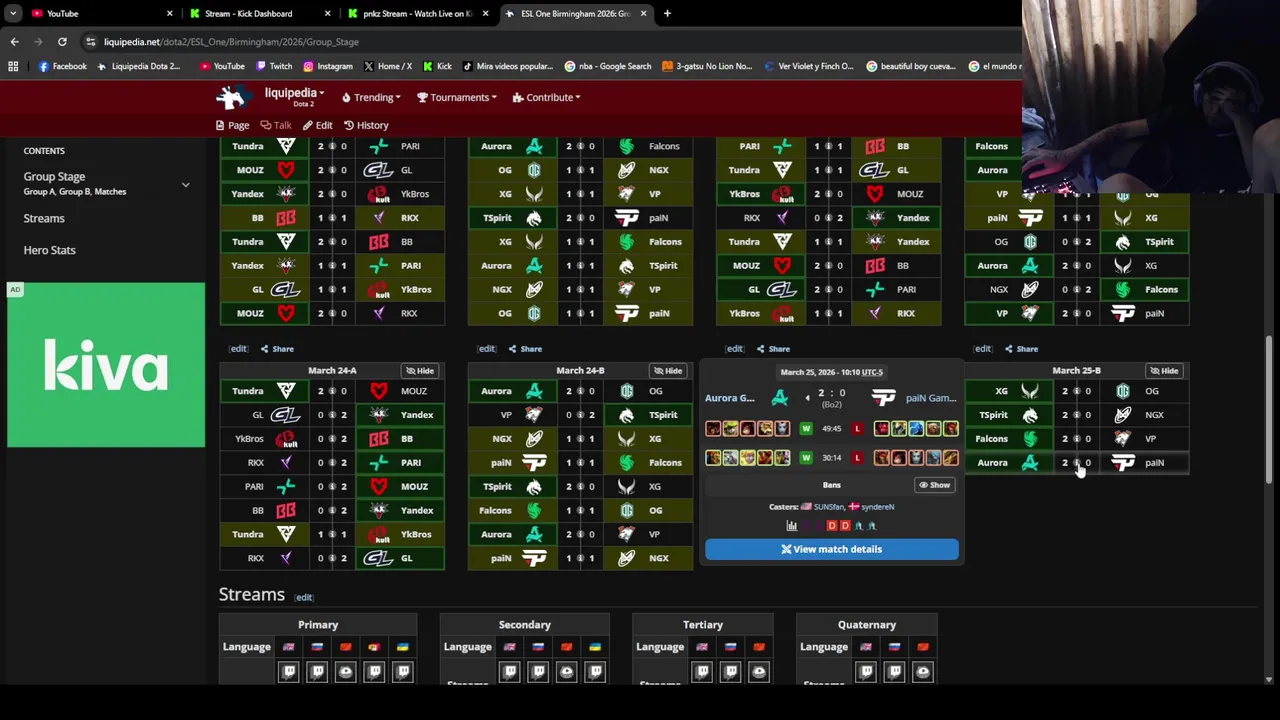
Task: Click the edit link beside Streams heading
Action: click(x=304, y=597)
